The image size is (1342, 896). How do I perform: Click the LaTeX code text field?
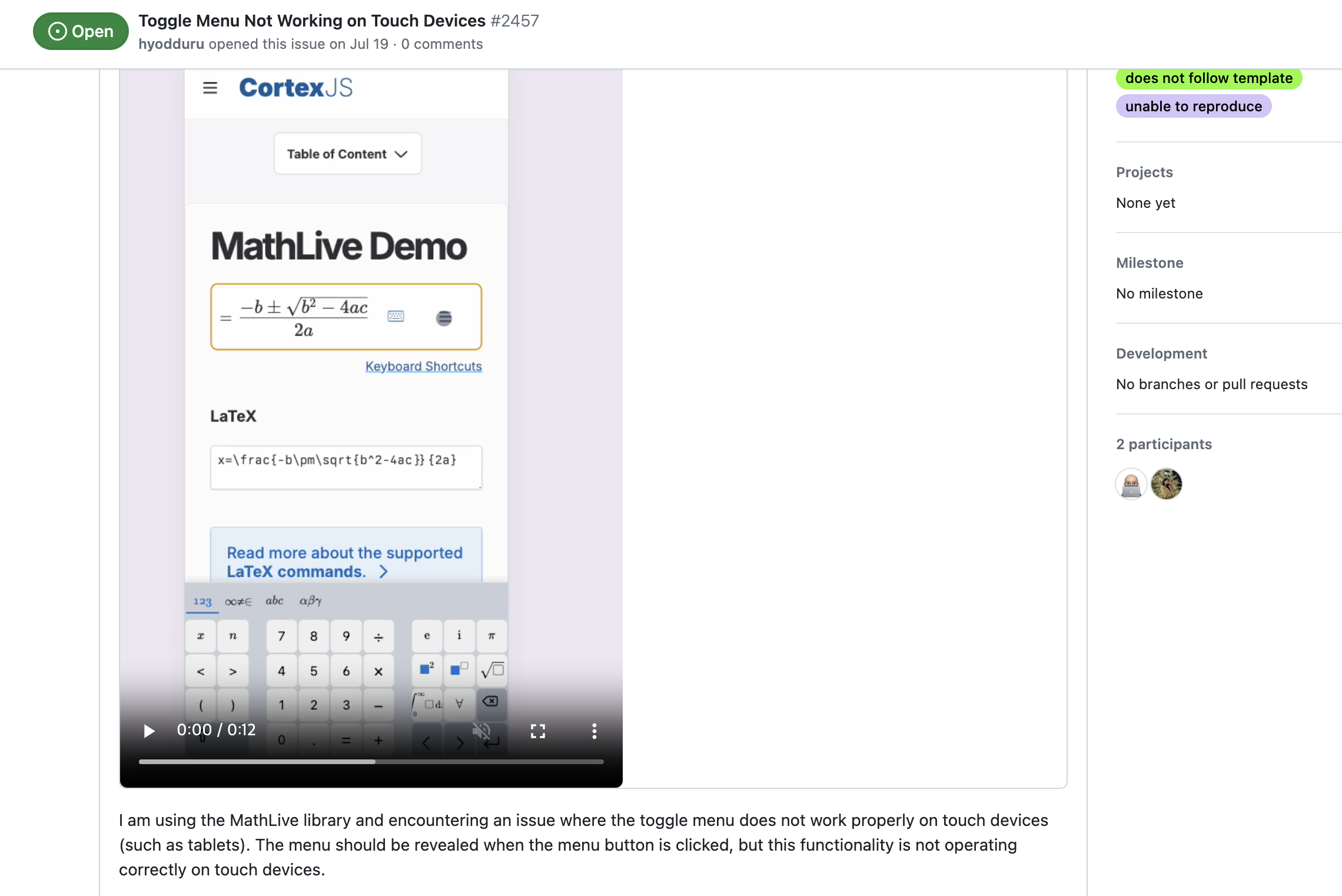346,467
